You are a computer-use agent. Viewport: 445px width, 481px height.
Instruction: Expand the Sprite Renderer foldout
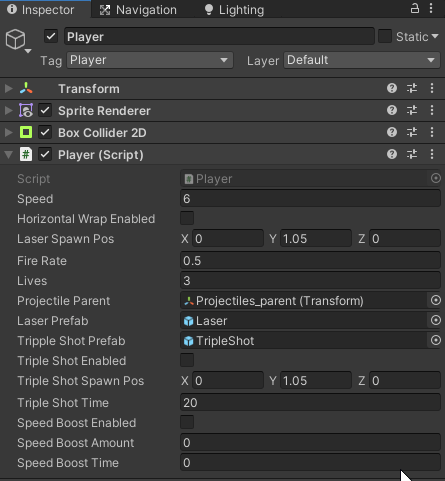pos(9,110)
